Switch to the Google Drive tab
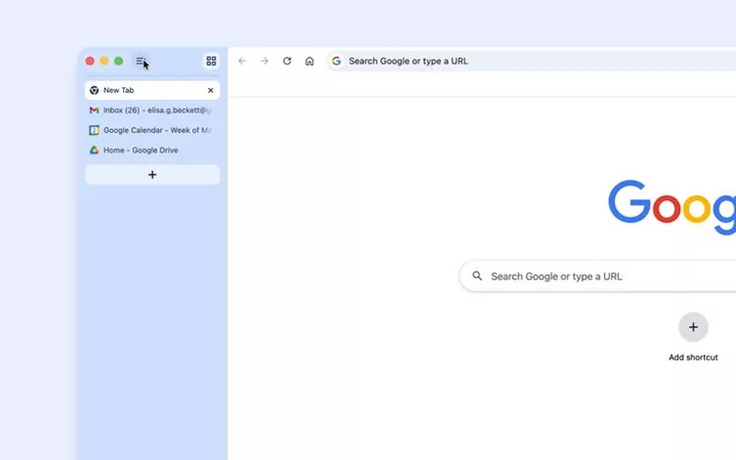The image size is (736, 460). click(152, 150)
